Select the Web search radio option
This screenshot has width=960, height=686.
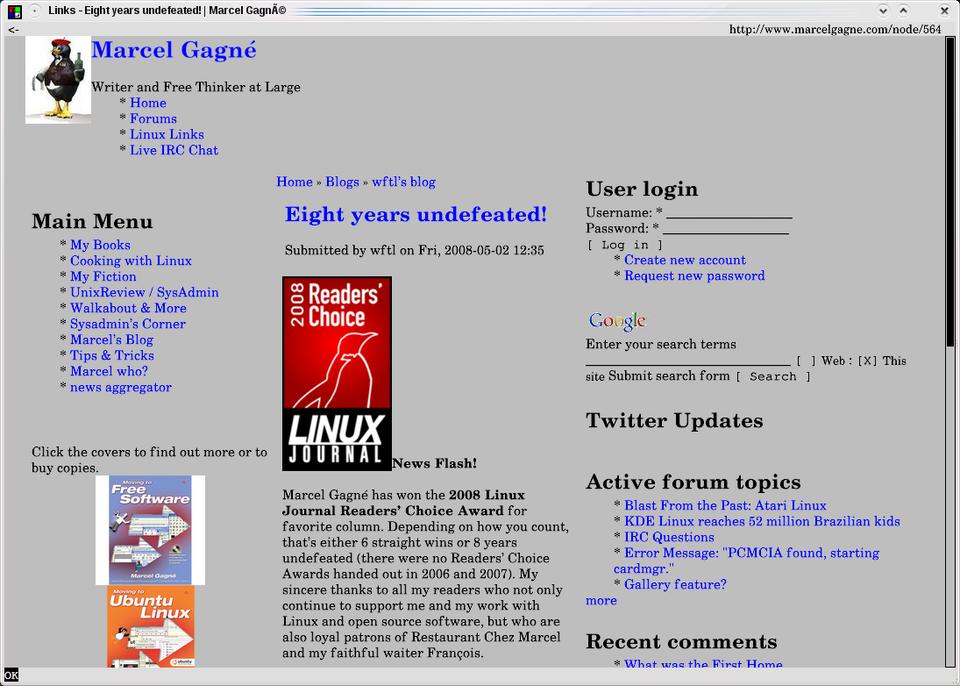[x=806, y=361]
